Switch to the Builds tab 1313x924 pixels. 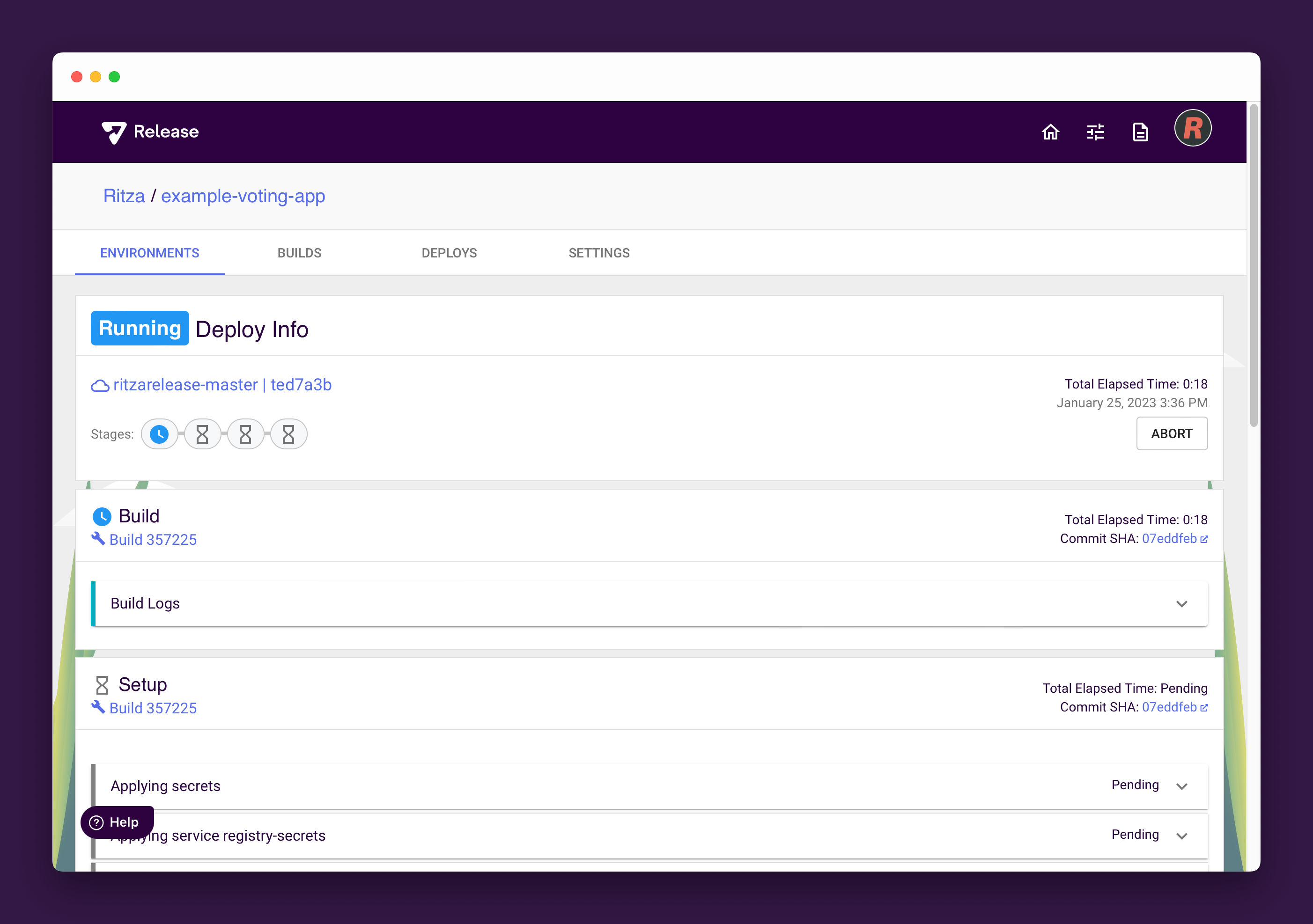[299, 253]
